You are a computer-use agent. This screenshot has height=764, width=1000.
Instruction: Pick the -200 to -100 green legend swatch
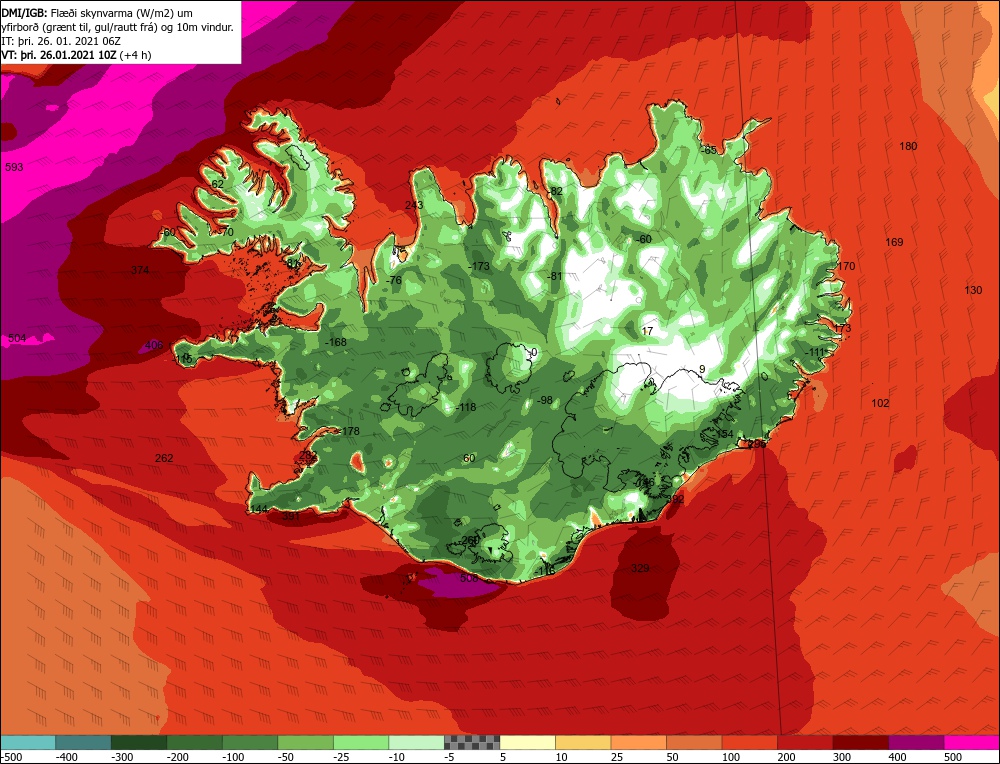tap(194, 742)
